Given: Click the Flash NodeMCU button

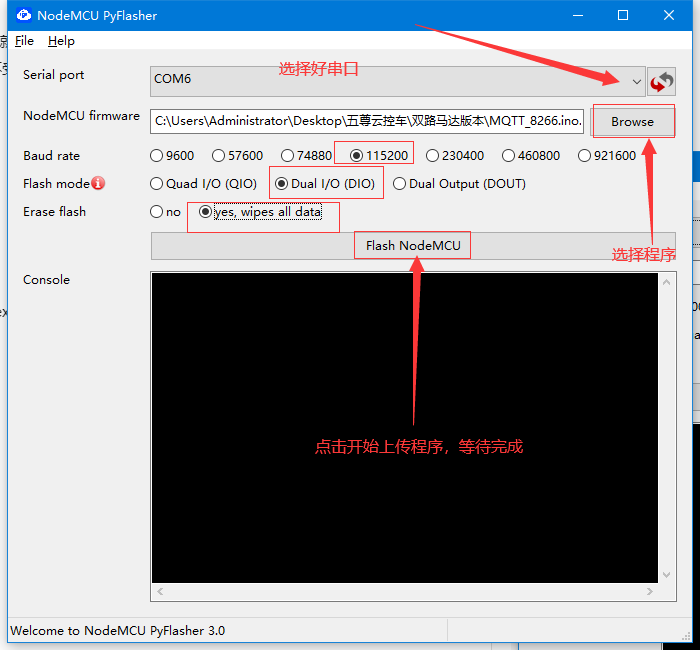Looking at the screenshot, I should coord(413,246).
